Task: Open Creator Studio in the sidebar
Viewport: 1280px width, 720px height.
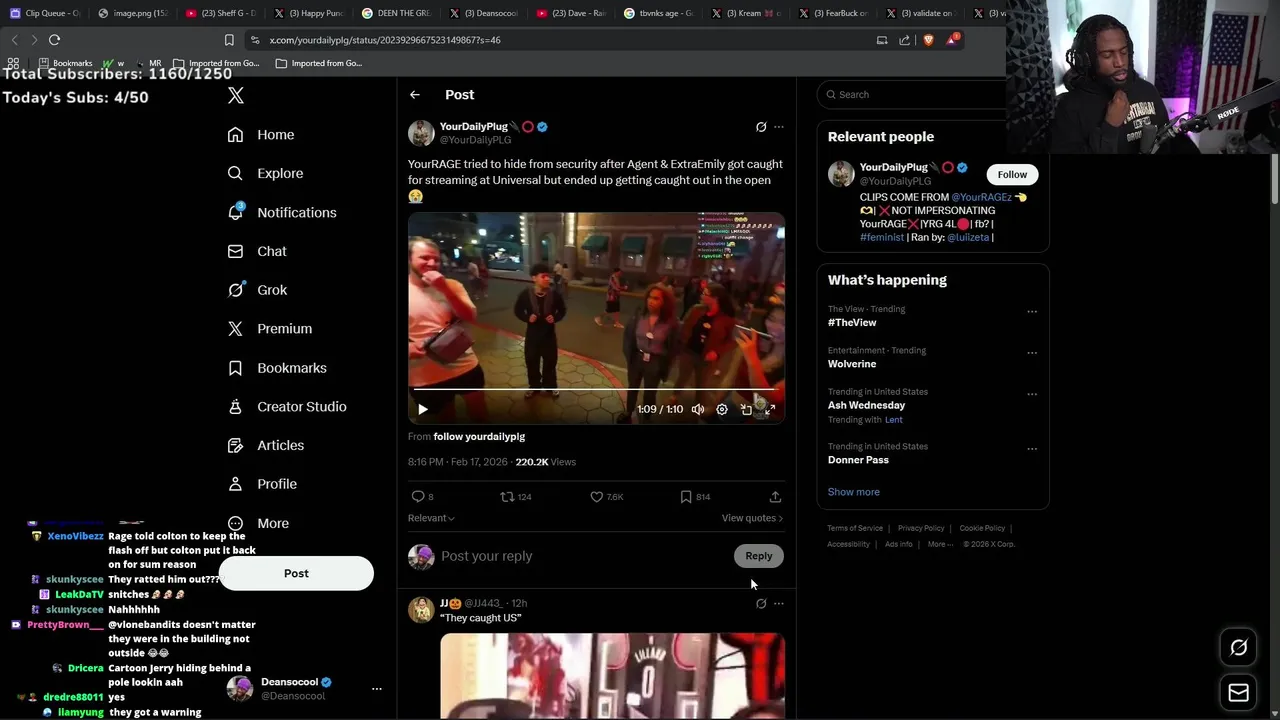Action: 287,407
